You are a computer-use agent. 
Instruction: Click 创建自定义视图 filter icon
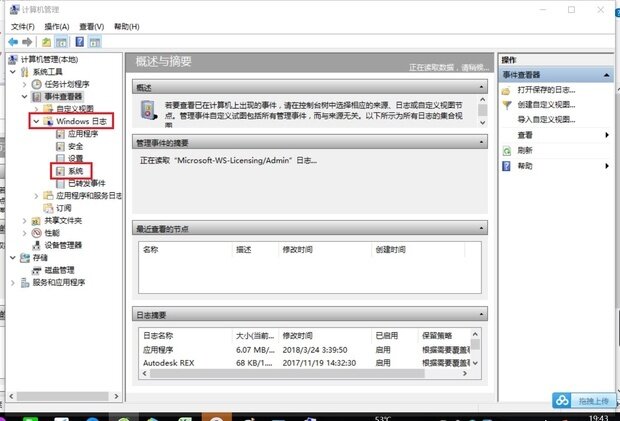[x=507, y=105]
